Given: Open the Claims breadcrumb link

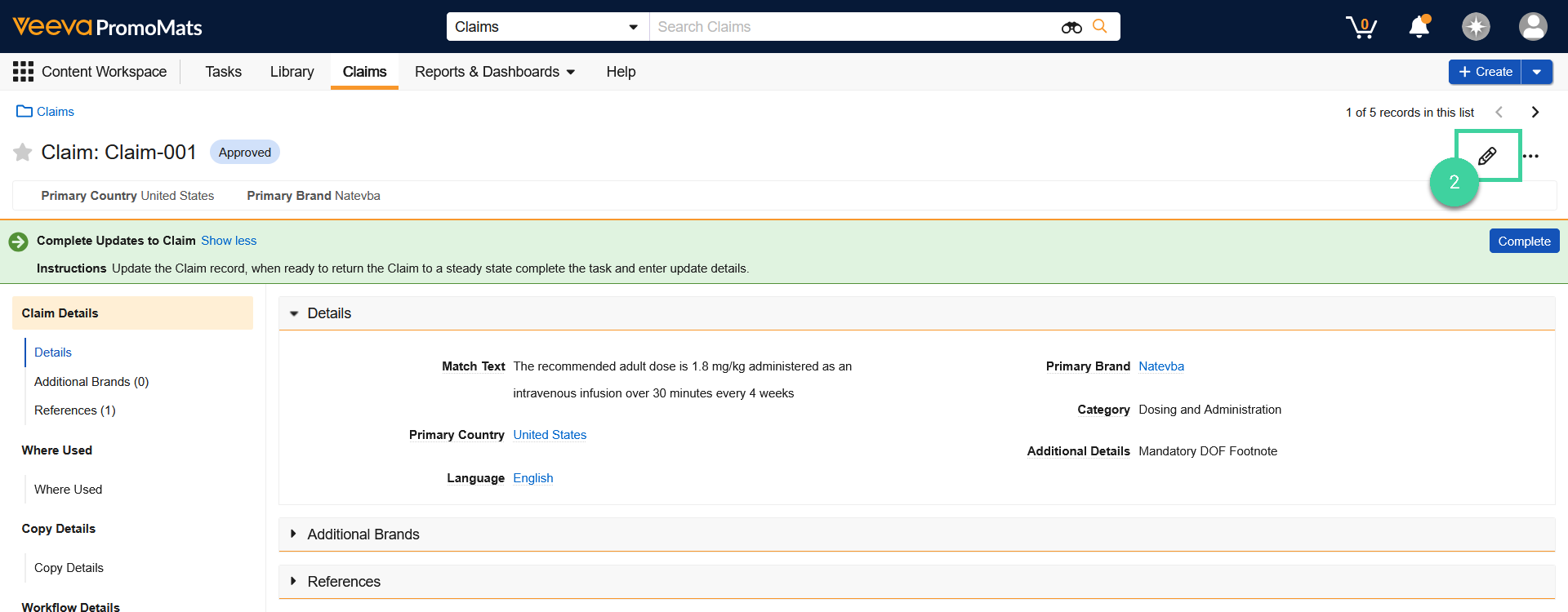Looking at the screenshot, I should coord(56,112).
